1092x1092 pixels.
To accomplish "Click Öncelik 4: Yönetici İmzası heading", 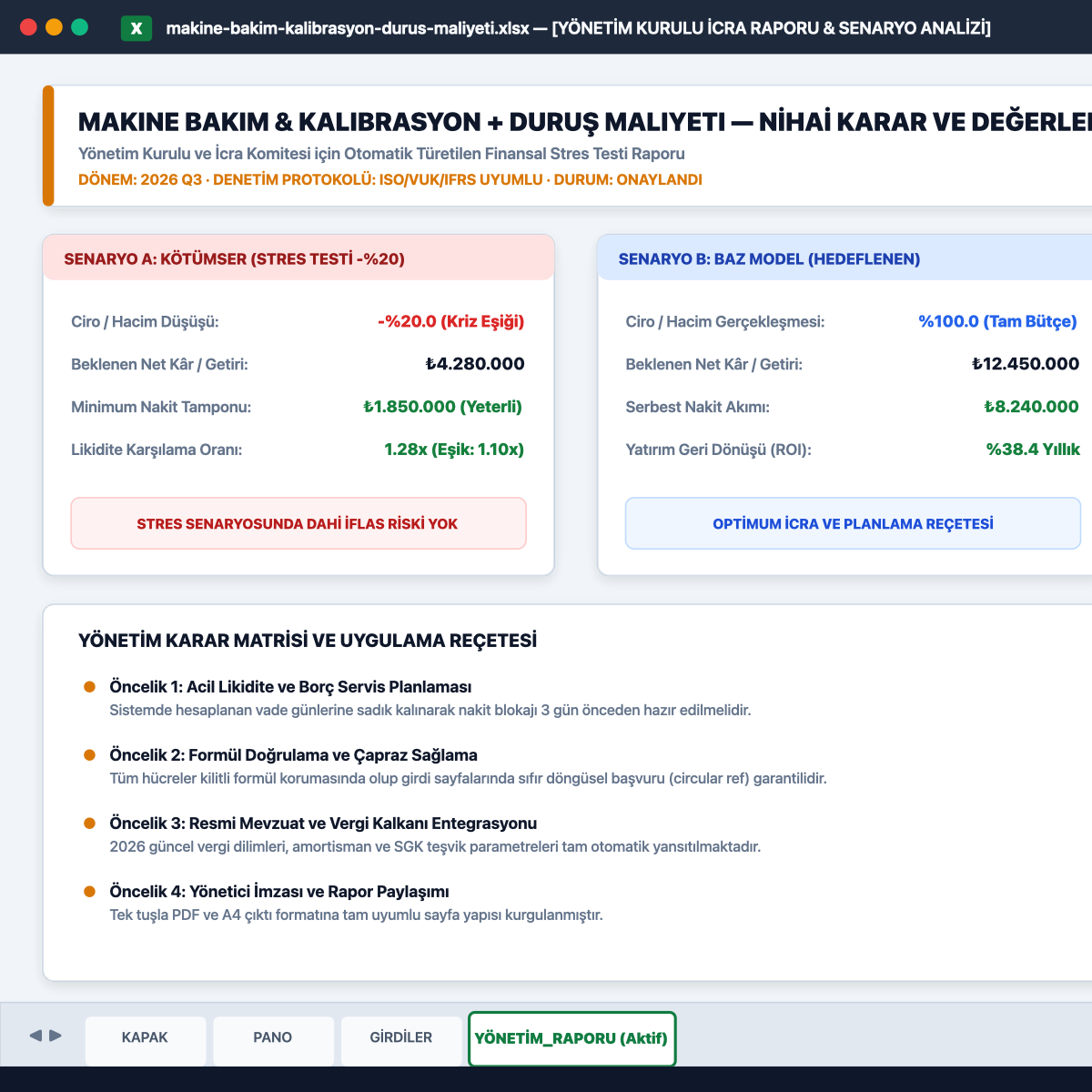I will coord(279,892).
